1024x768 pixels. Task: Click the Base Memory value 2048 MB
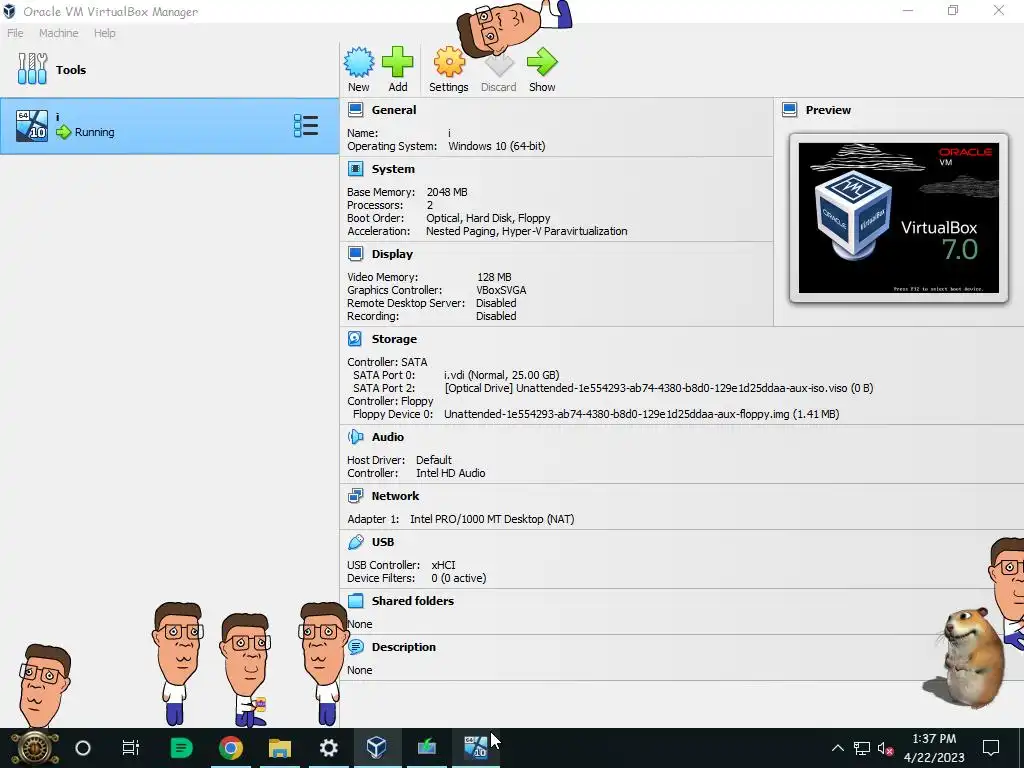(447, 192)
